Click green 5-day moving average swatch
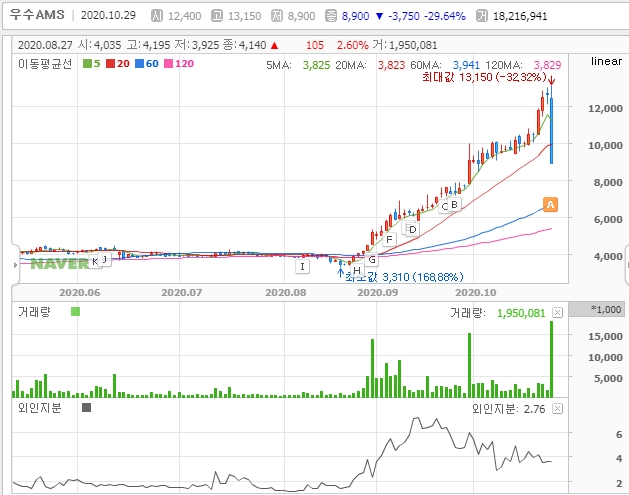Screen dimensions: 629x495 [x=87, y=63]
